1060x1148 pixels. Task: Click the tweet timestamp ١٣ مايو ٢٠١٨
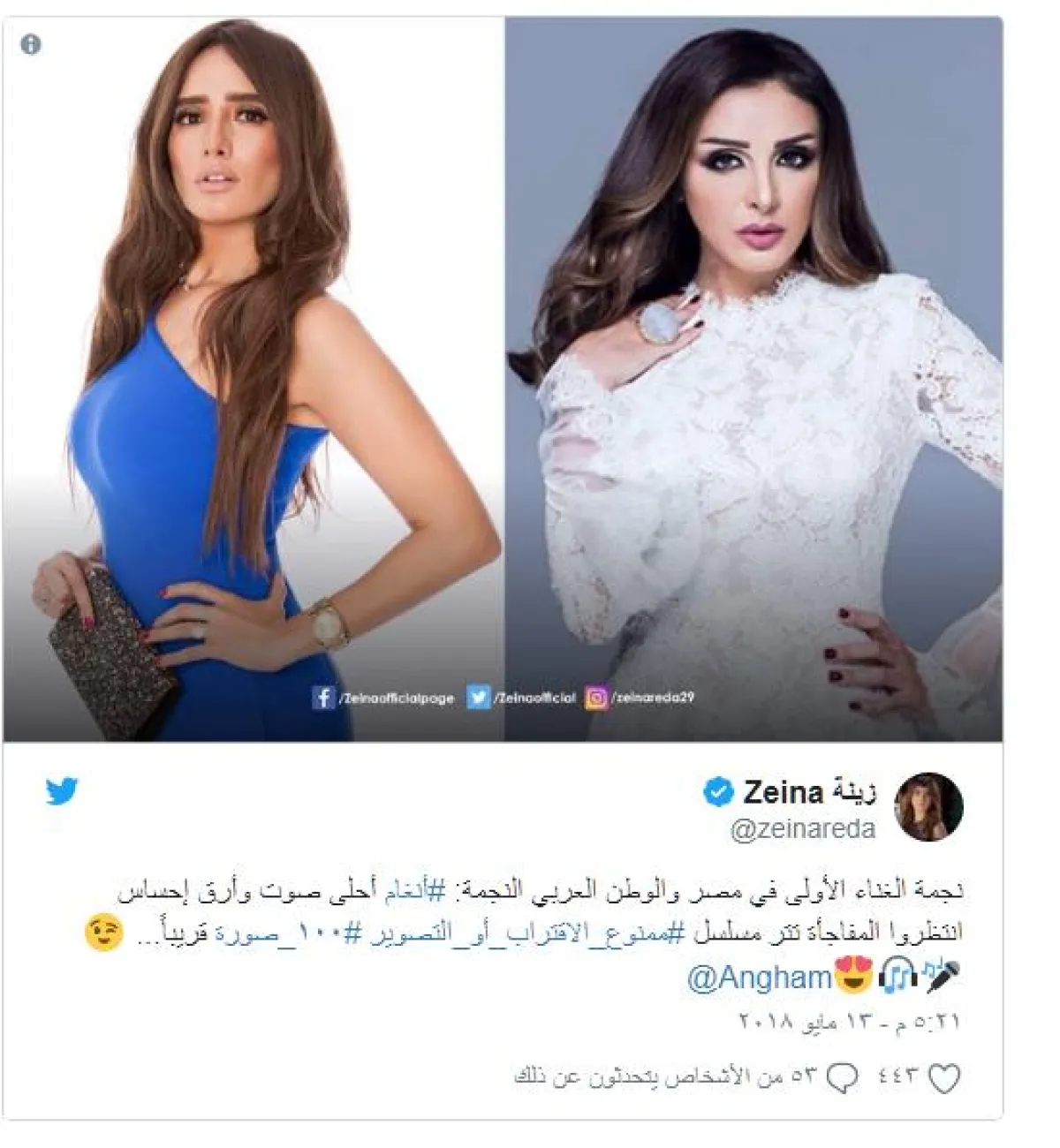(x=850, y=1022)
